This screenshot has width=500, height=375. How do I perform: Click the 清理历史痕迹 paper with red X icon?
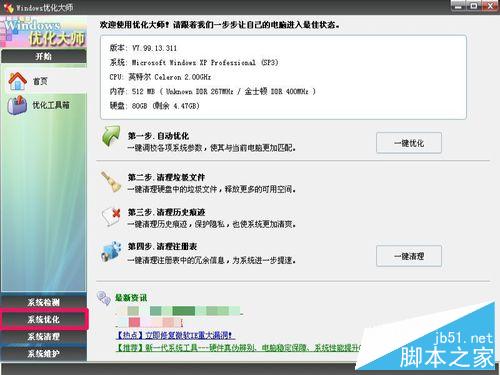click(x=111, y=216)
